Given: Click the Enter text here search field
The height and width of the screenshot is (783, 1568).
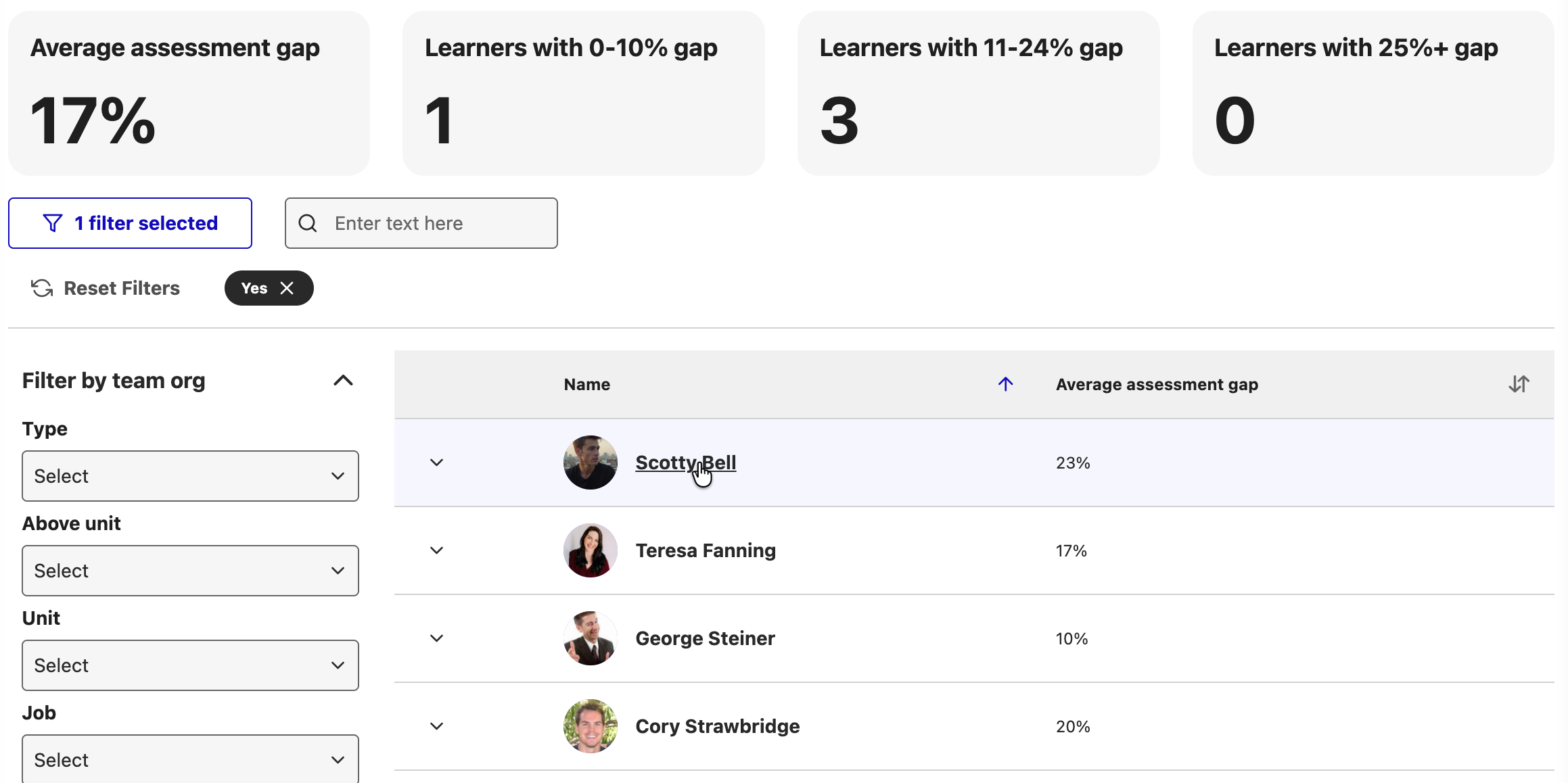Looking at the screenshot, I should click(421, 223).
